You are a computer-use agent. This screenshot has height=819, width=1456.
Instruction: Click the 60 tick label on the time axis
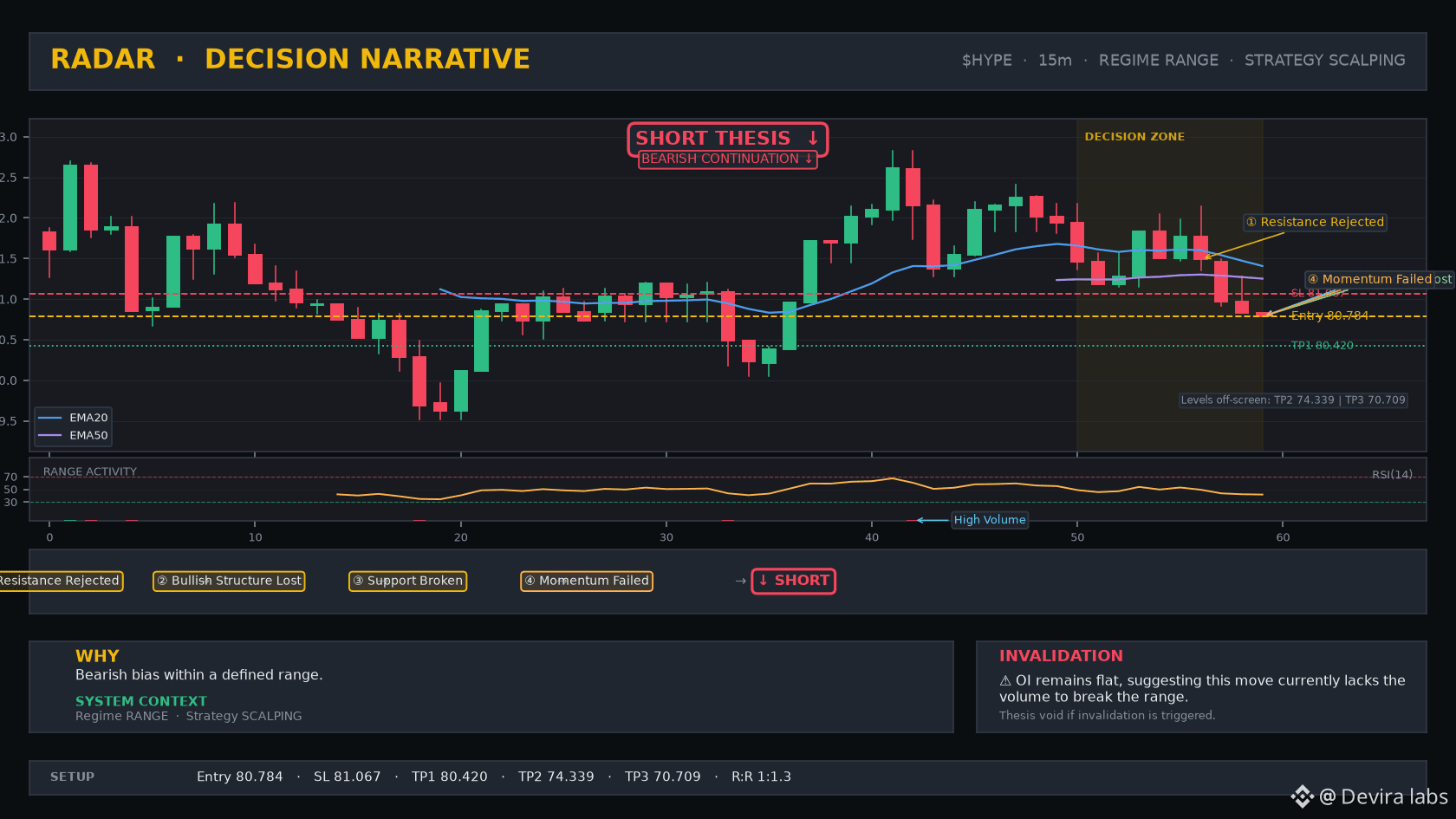click(1283, 537)
